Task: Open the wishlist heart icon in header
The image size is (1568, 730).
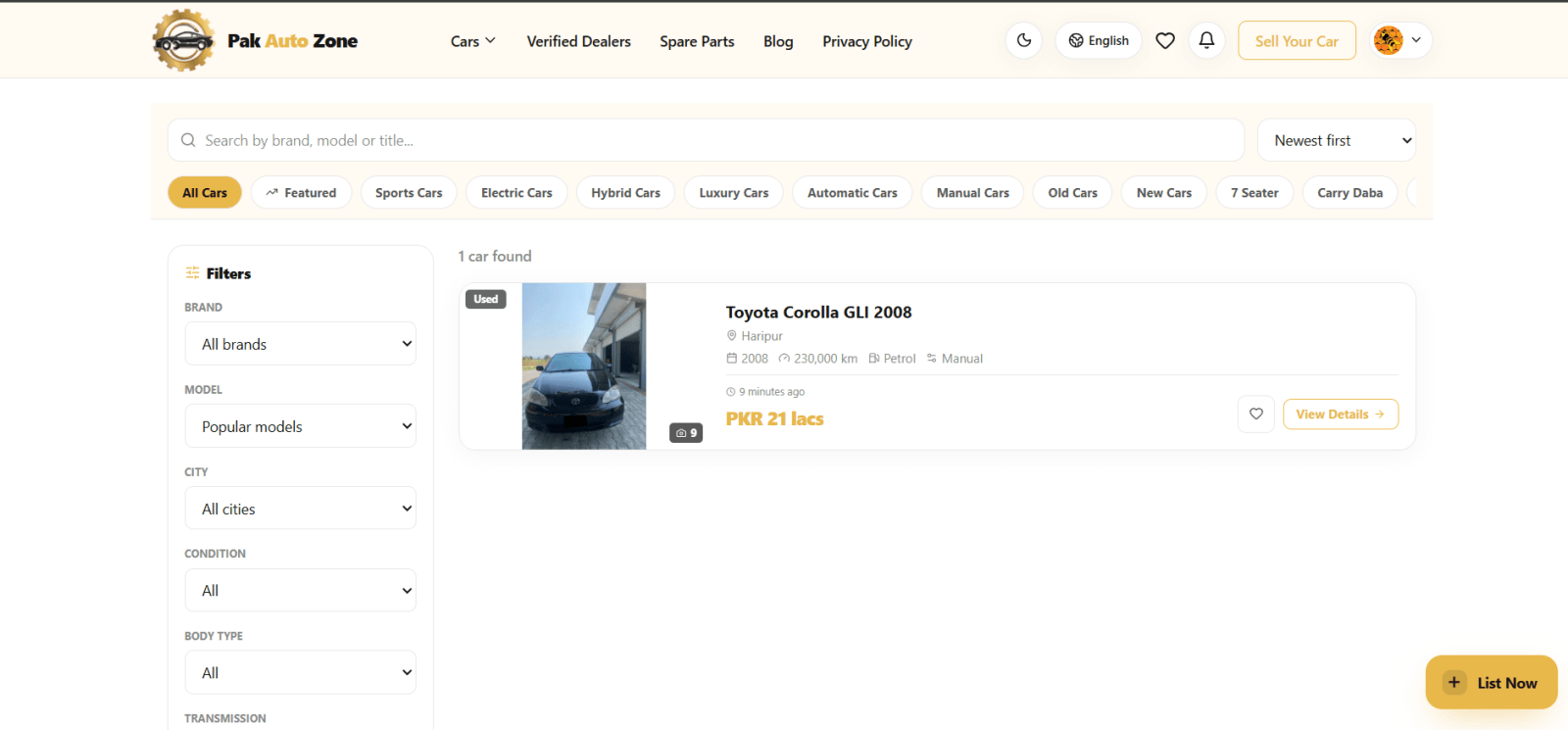Action: [x=1165, y=40]
